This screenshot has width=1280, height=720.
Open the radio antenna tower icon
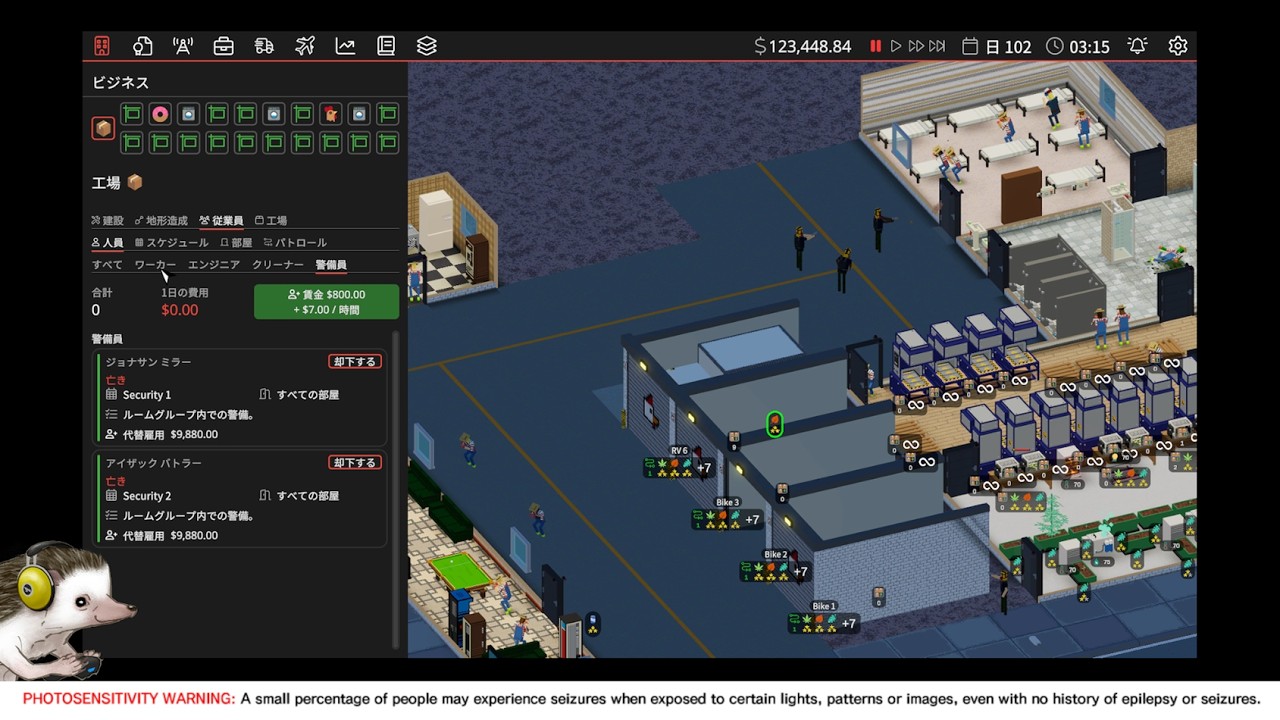coord(182,46)
